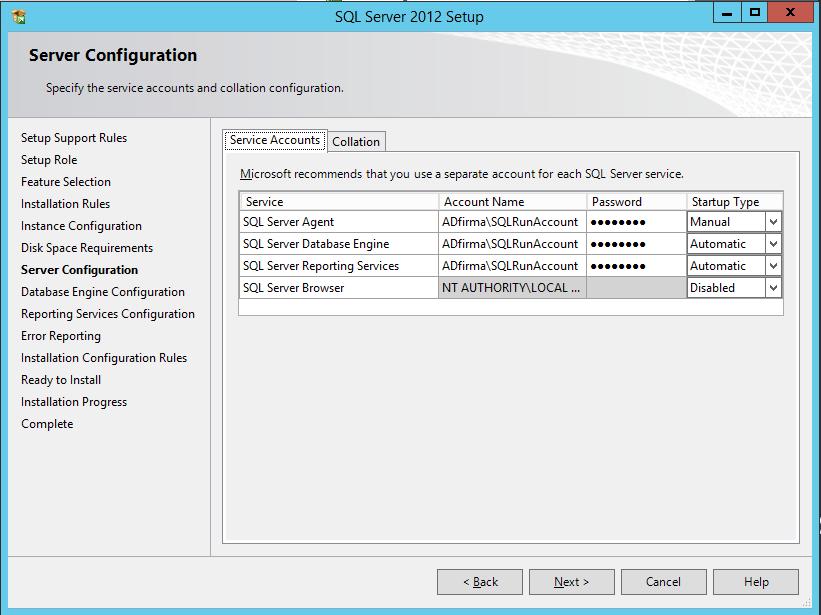Click Setup Support Rules step in sidebar

(74, 138)
